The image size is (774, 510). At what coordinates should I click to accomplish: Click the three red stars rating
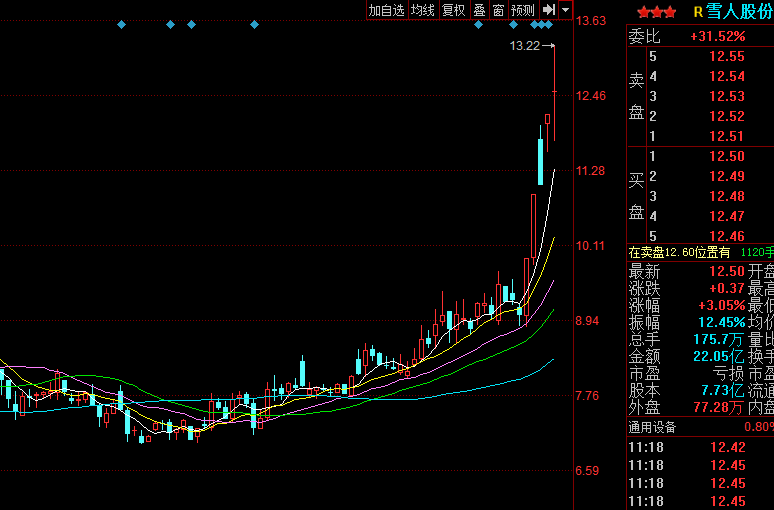tap(656, 12)
